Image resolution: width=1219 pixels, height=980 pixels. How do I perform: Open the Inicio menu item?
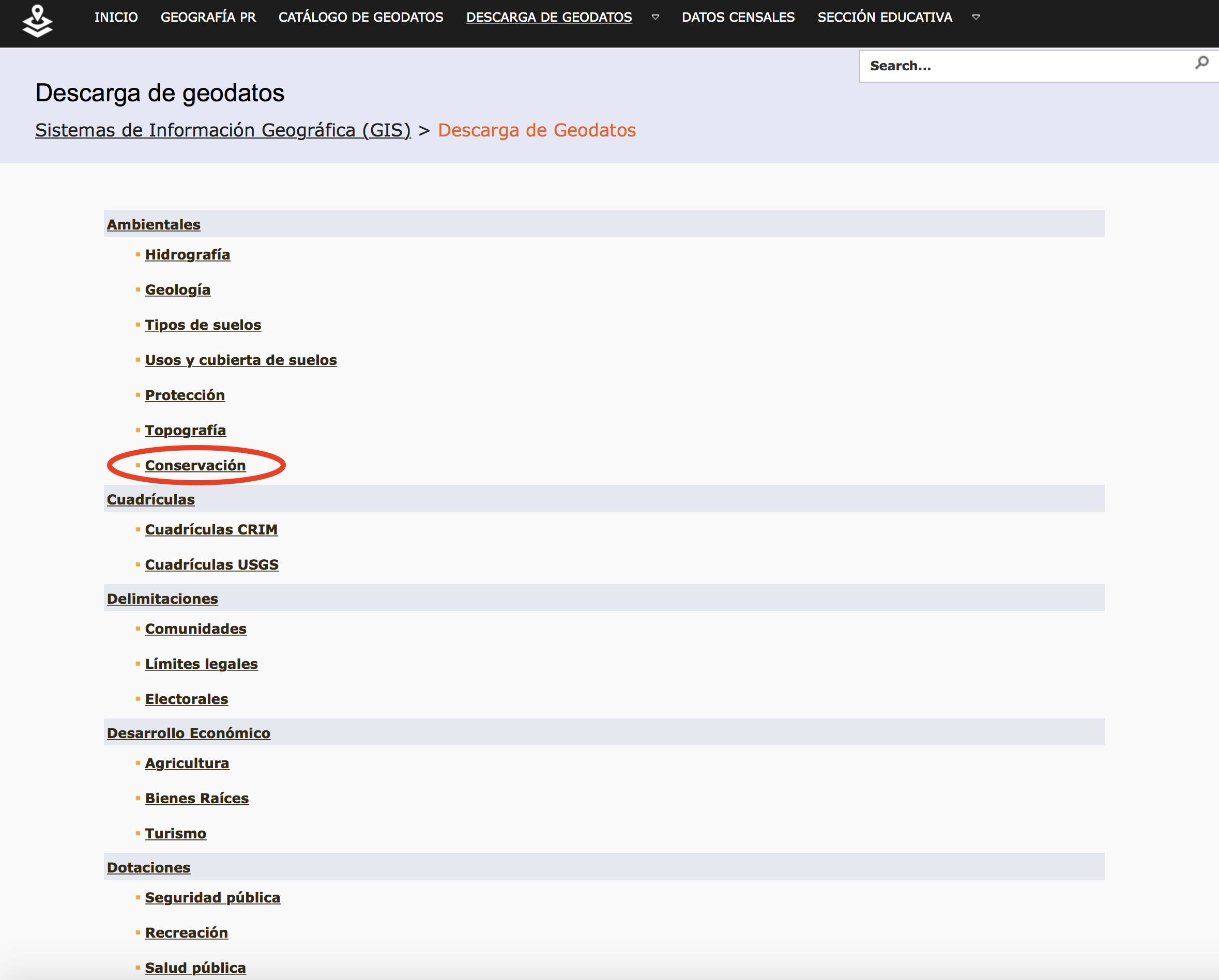pyautogui.click(x=116, y=17)
